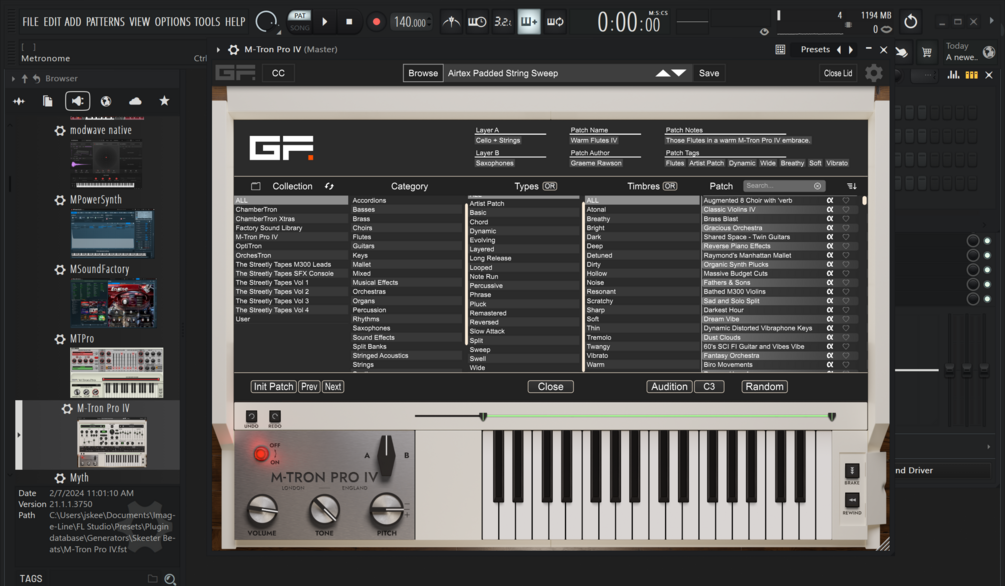Favorite the Darkest Hour patch heart

(846, 310)
